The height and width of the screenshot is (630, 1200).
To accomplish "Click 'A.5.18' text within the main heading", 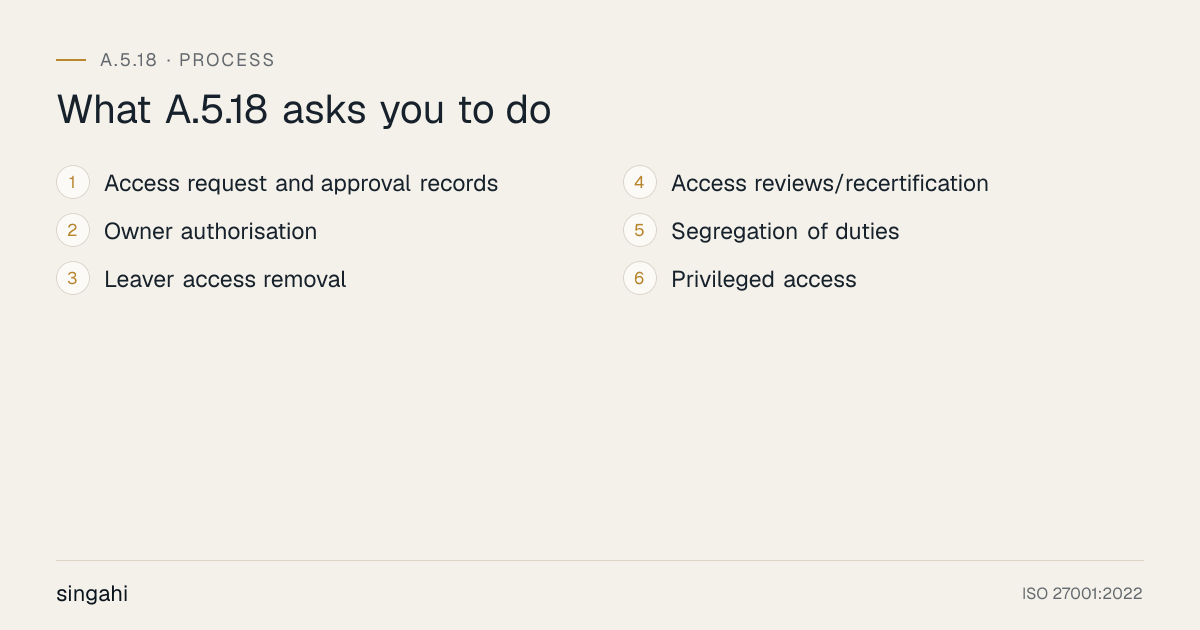I will pos(216,110).
